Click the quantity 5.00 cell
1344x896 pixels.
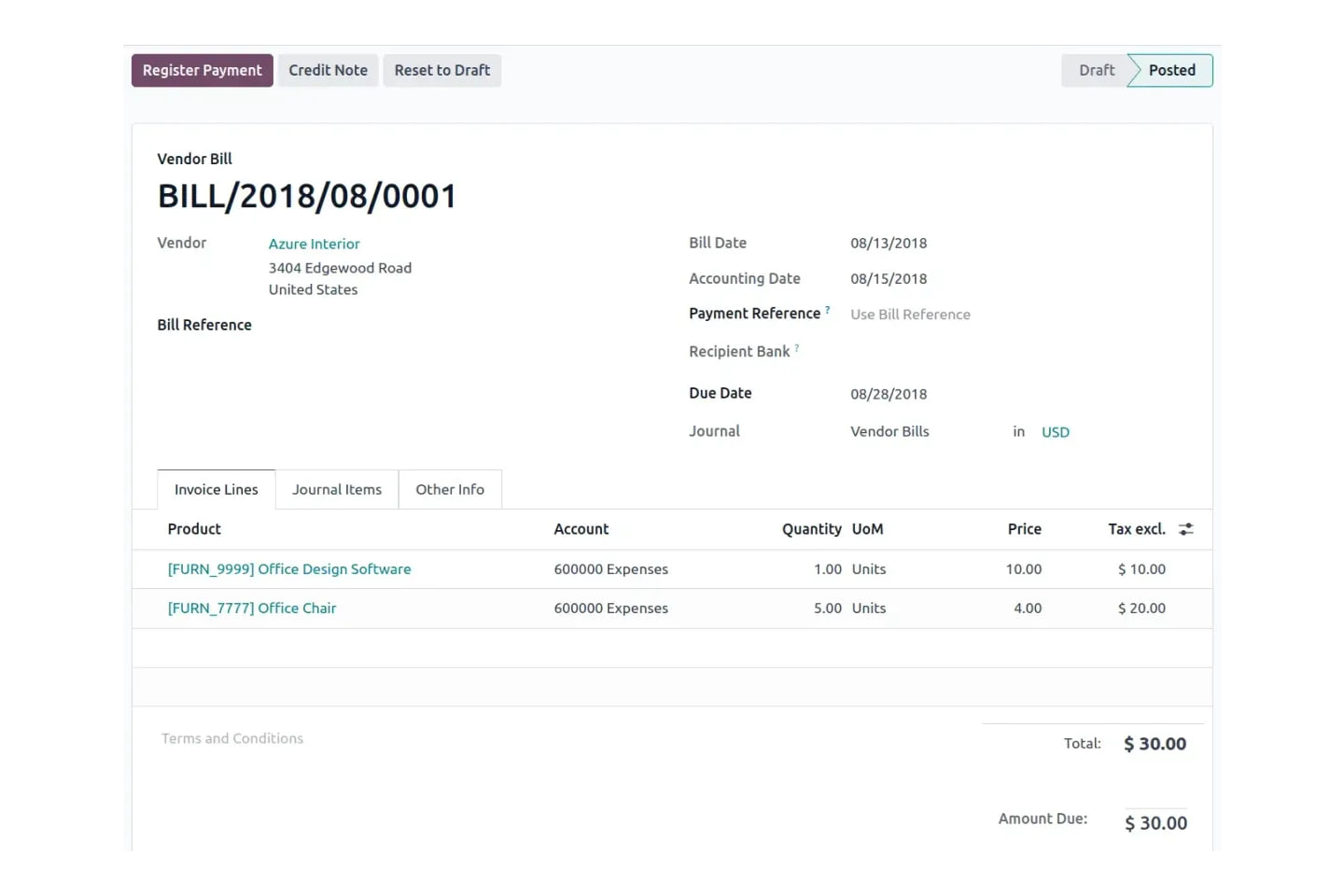point(828,609)
